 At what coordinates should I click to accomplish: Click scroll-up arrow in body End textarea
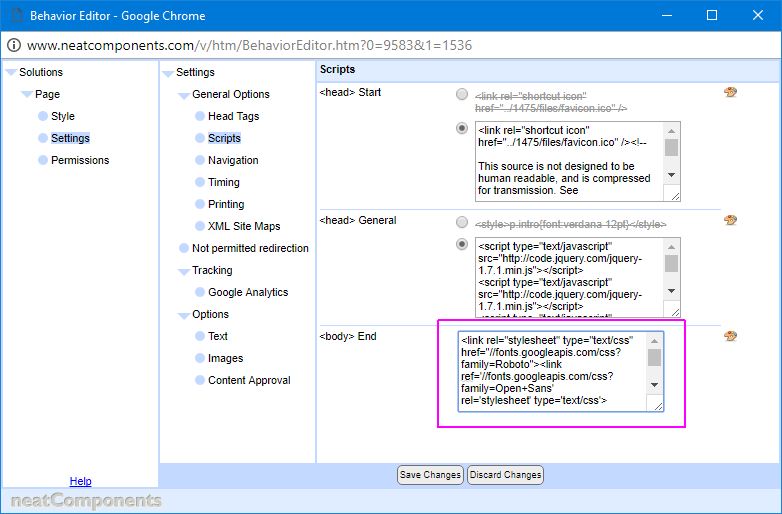tap(654, 341)
